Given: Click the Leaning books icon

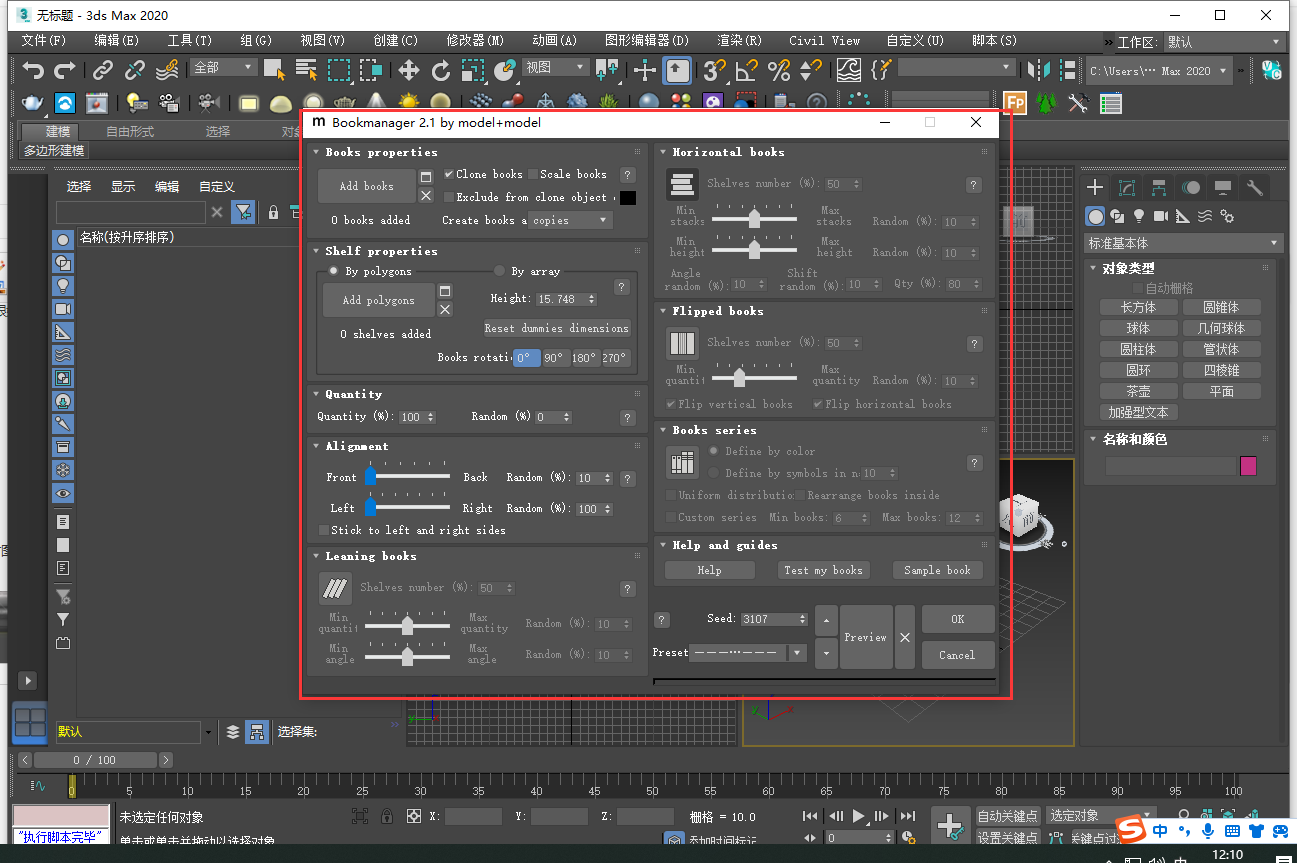Looking at the screenshot, I should (x=335, y=589).
